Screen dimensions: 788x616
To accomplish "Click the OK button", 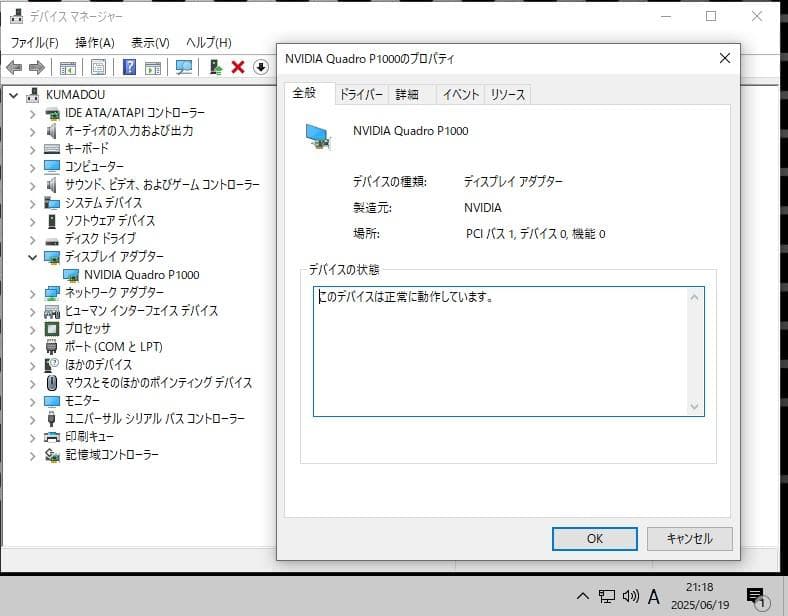I will [x=595, y=539].
